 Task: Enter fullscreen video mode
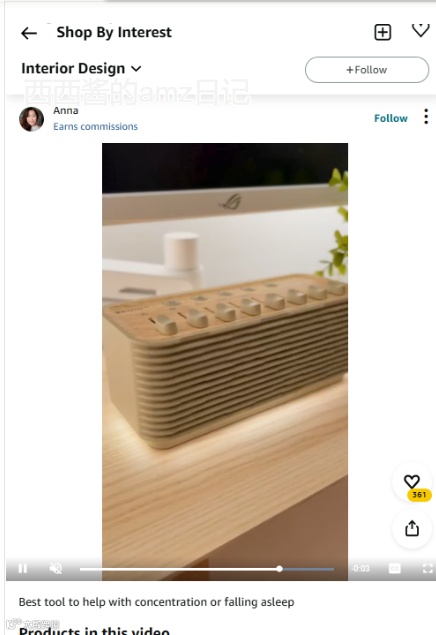[x=427, y=569]
